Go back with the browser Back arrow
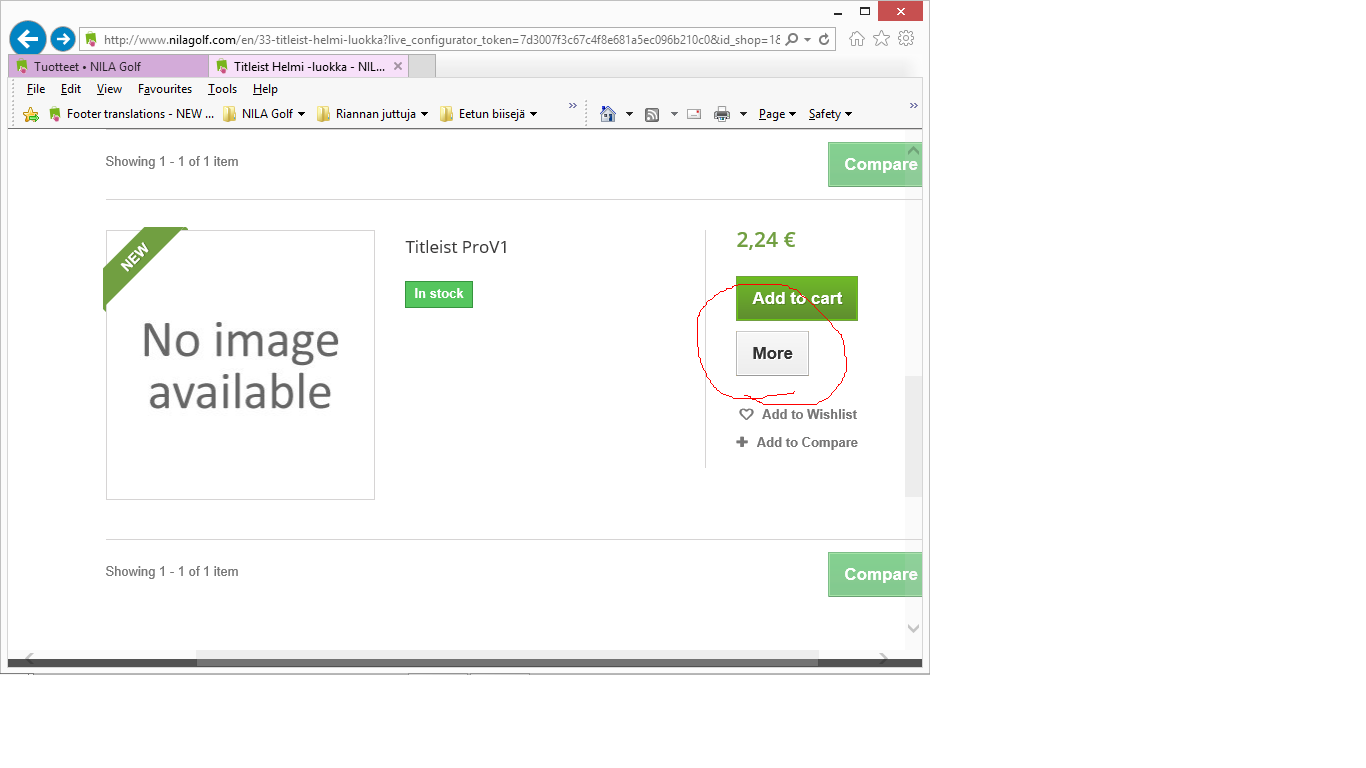The width and height of the screenshot is (1366, 768). coord(28,39)
